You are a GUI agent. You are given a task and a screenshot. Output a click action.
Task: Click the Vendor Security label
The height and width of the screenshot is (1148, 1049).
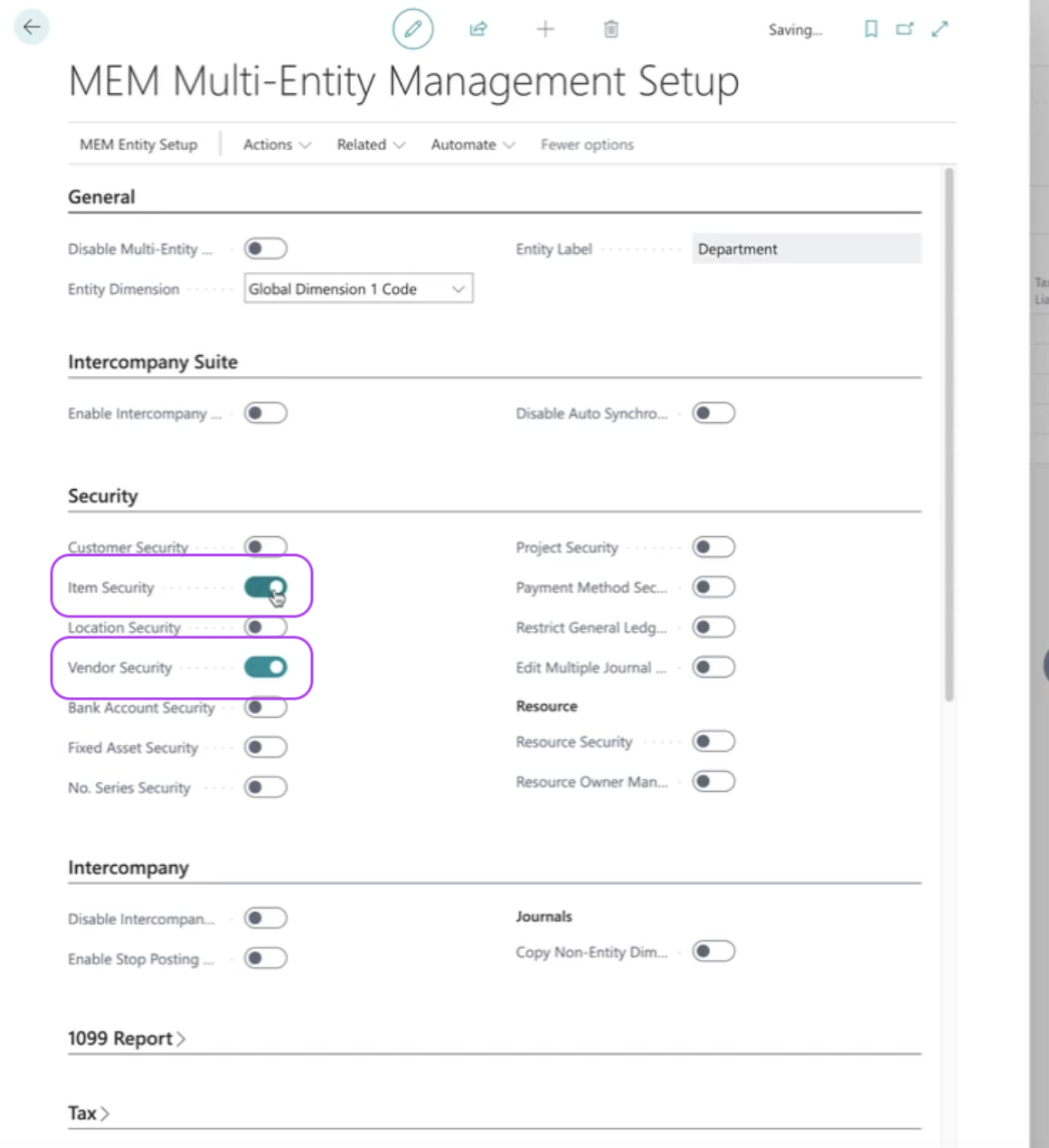click(x=119, y=667)
